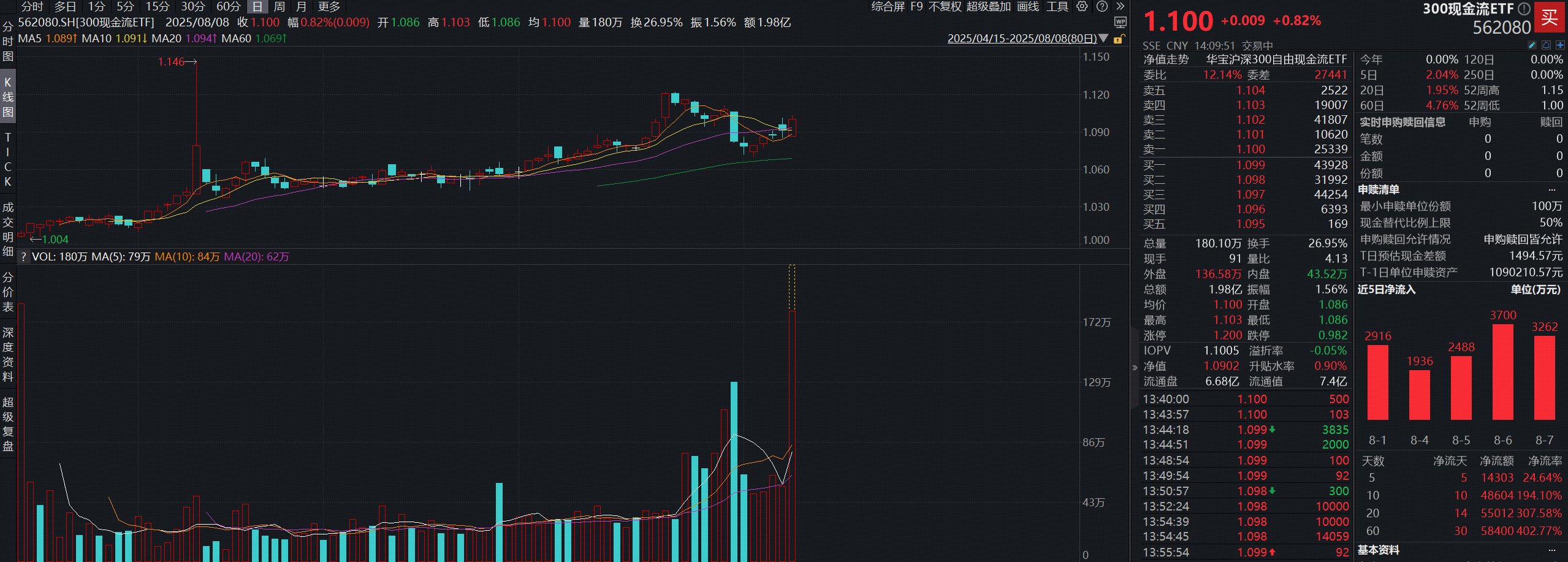Viewport: 1568px width, 562px height.
Task: Click the 申赎清单 more options ellipsis
Action: pos(1552,190)
